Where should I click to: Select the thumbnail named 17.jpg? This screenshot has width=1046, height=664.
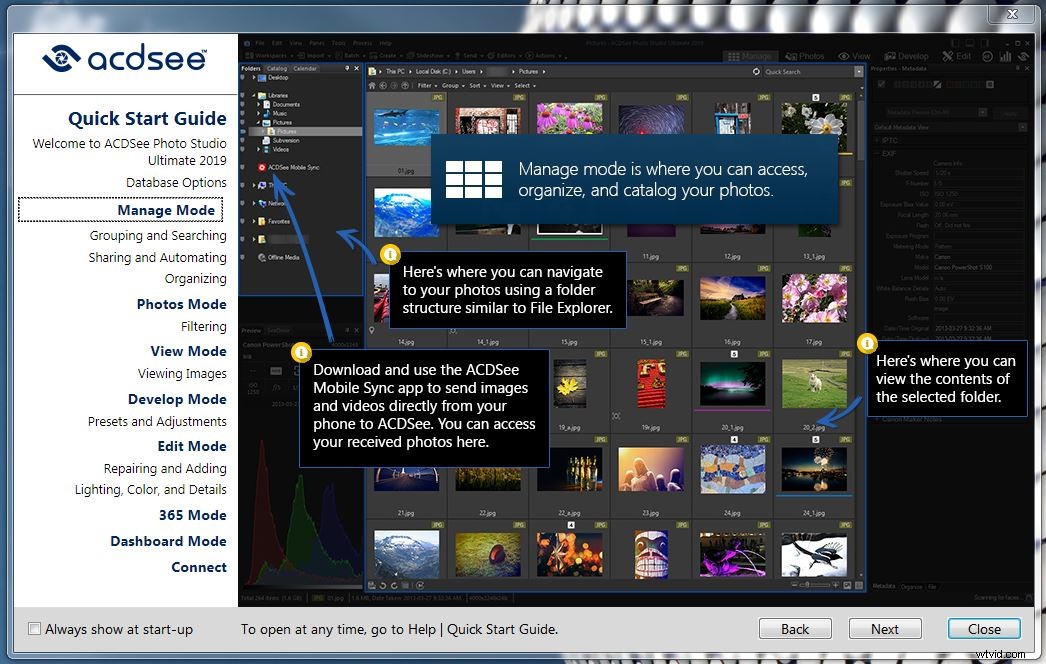(x=814, y=298)
